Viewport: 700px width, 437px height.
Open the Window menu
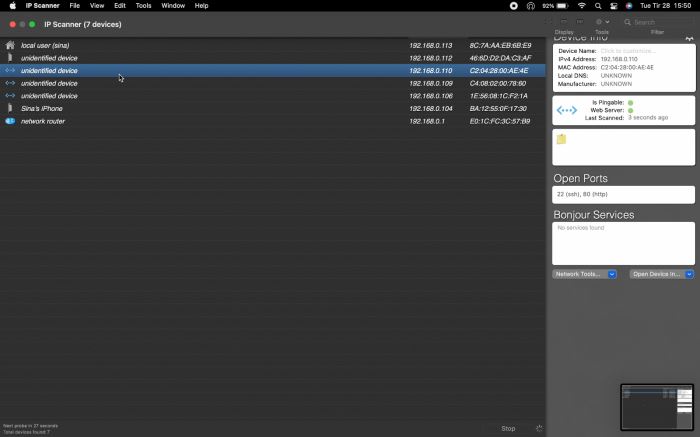(x=173, y=6)
